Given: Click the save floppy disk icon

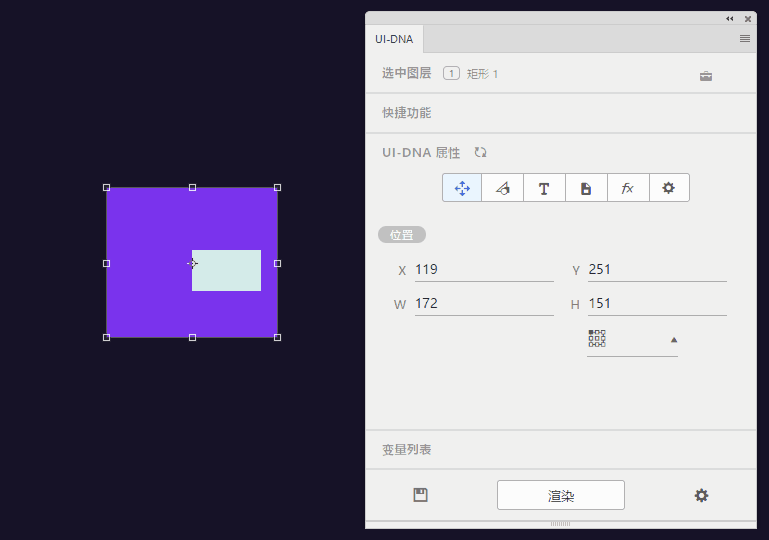Looking at the screenshot, I should pos(420,495).
